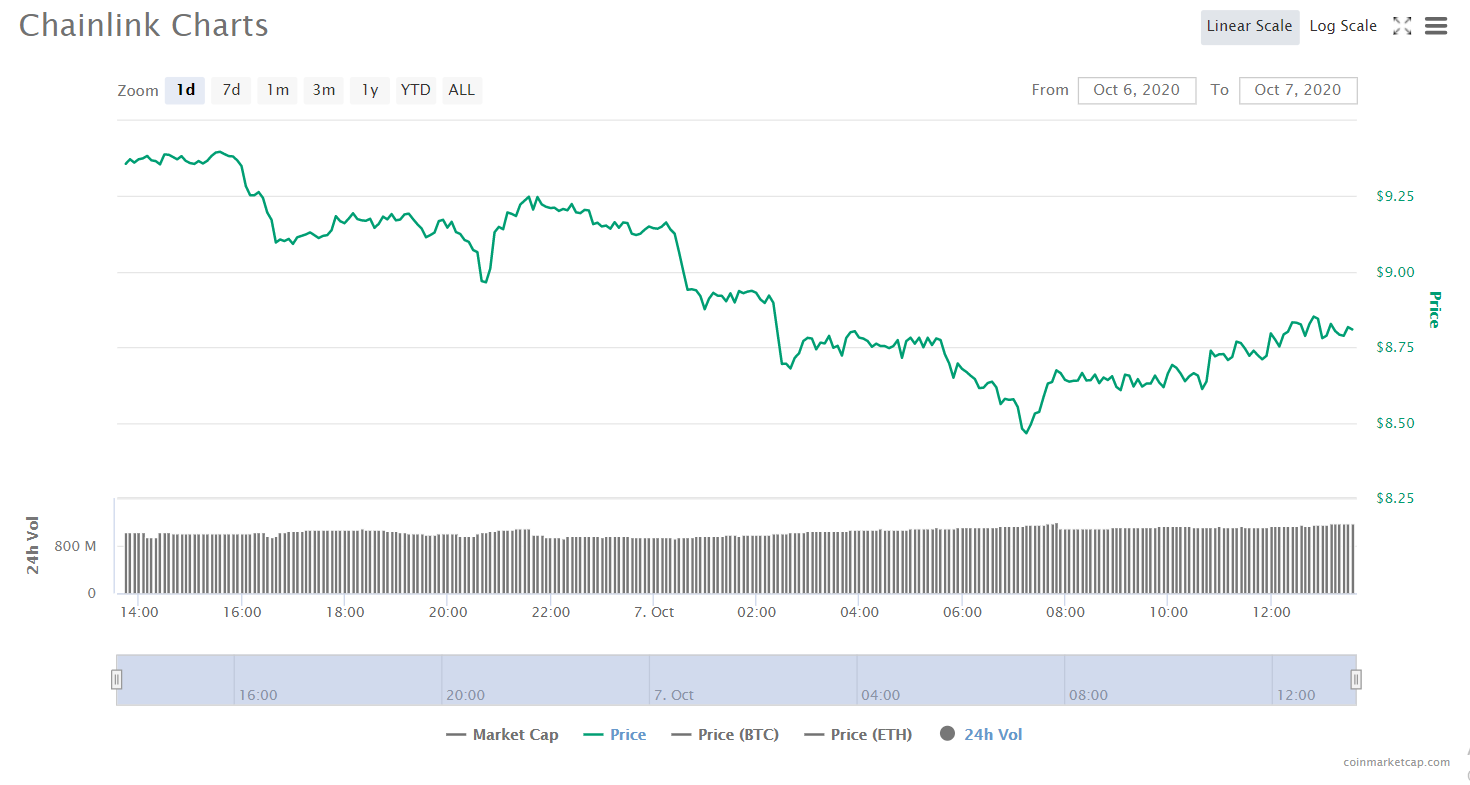Click the navigator 20:00 label

point(465,694)
